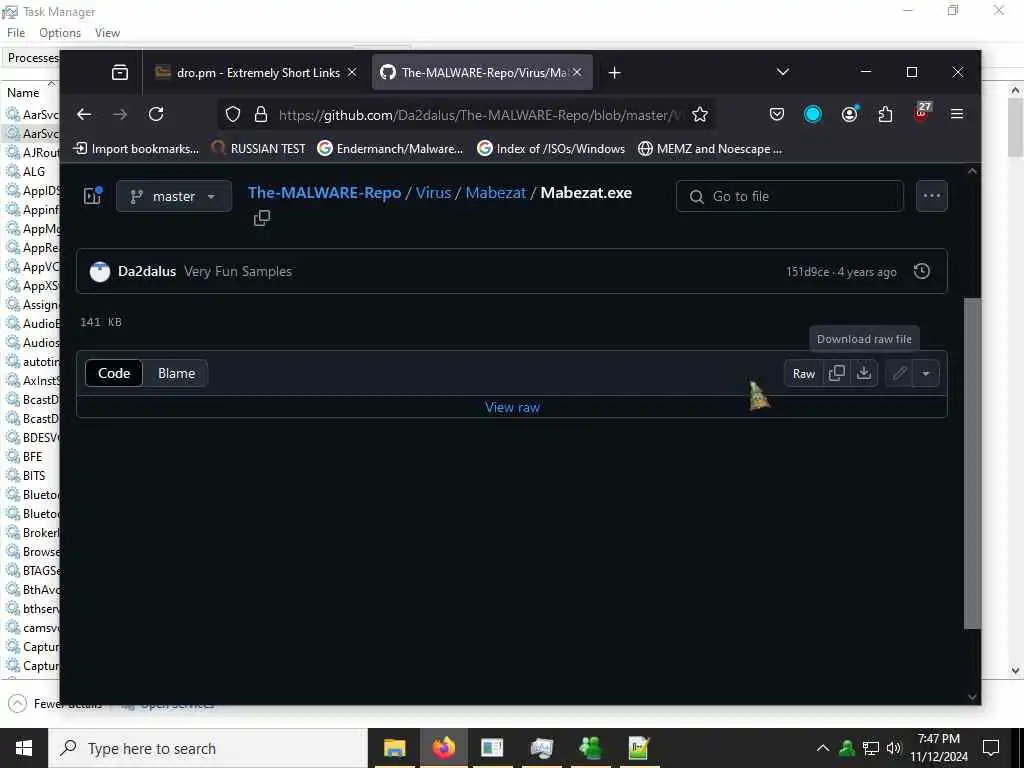This screenshot has height=768, width=1024.
Task: Click the pencil edit file icon
Action: 899,373
